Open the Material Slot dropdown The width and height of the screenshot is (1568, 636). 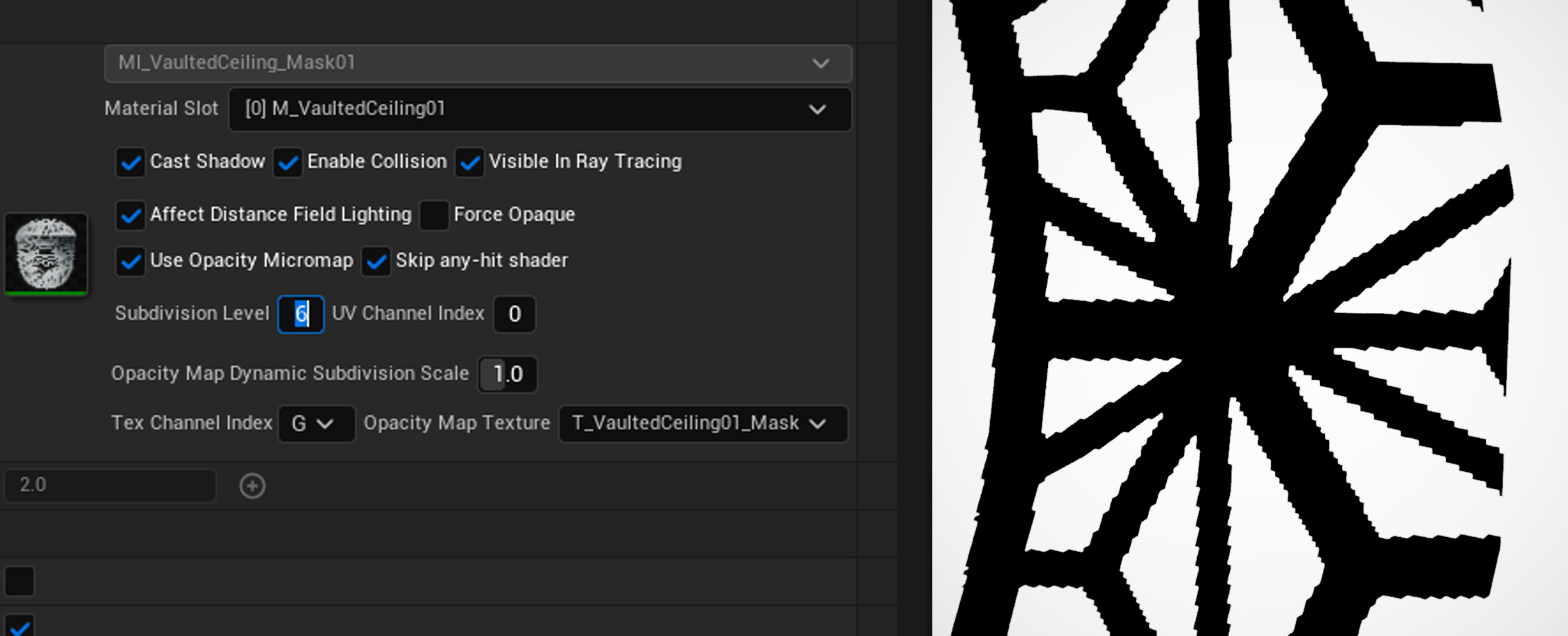pyautogui.click(x=540, y=109)
